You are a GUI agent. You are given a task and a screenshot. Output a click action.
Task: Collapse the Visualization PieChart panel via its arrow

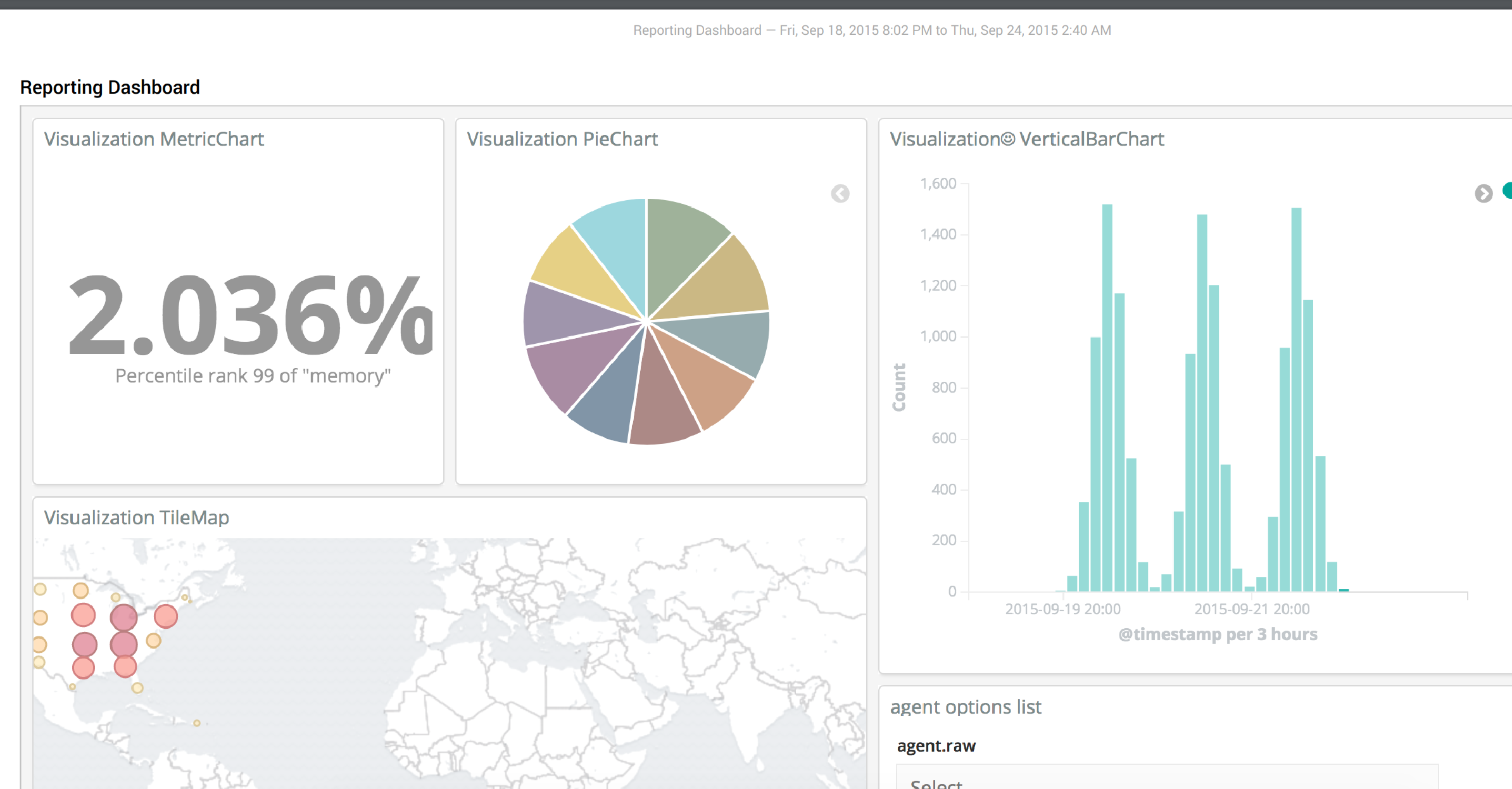pos(840,194)
